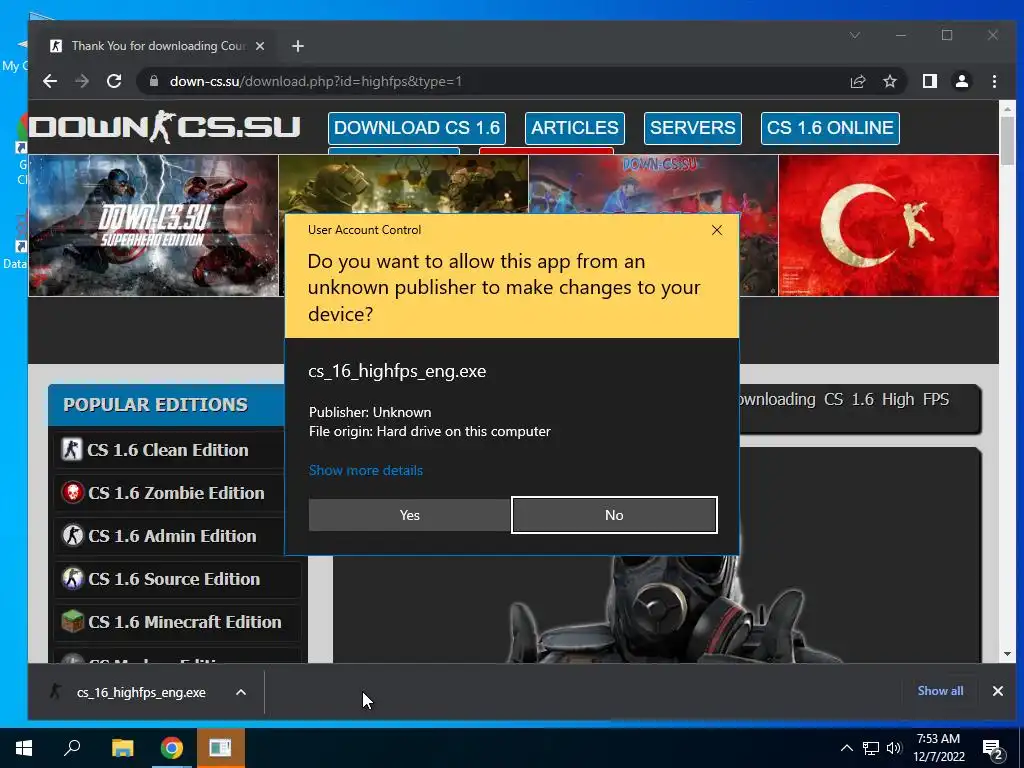Open CS 1.6 Zombie Edition link
The image size is (1024, 768).
(176, 493)
